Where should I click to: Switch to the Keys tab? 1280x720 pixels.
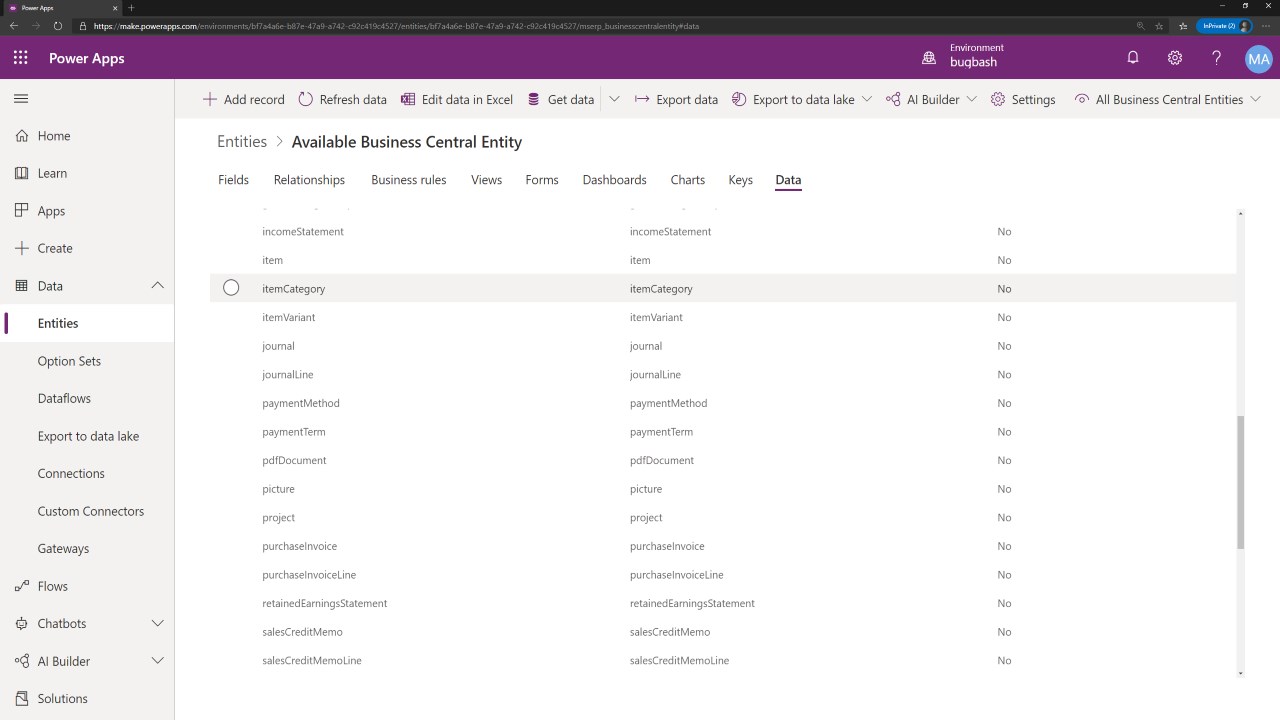point(740,180)
